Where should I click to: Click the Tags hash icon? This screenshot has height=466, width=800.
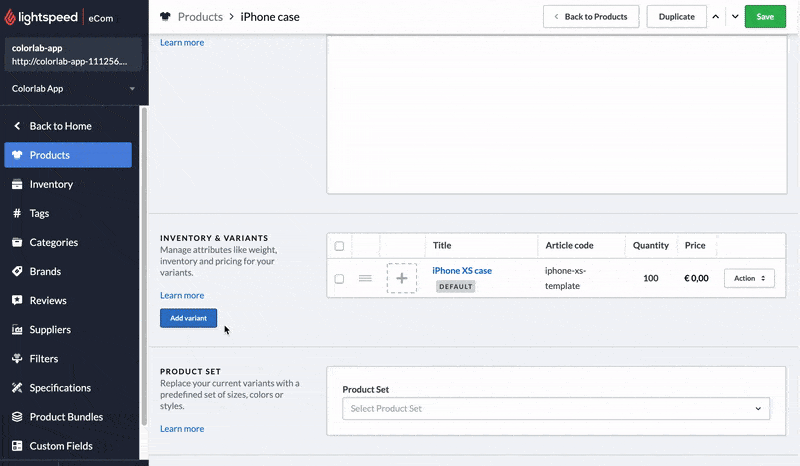pos(17,213)
